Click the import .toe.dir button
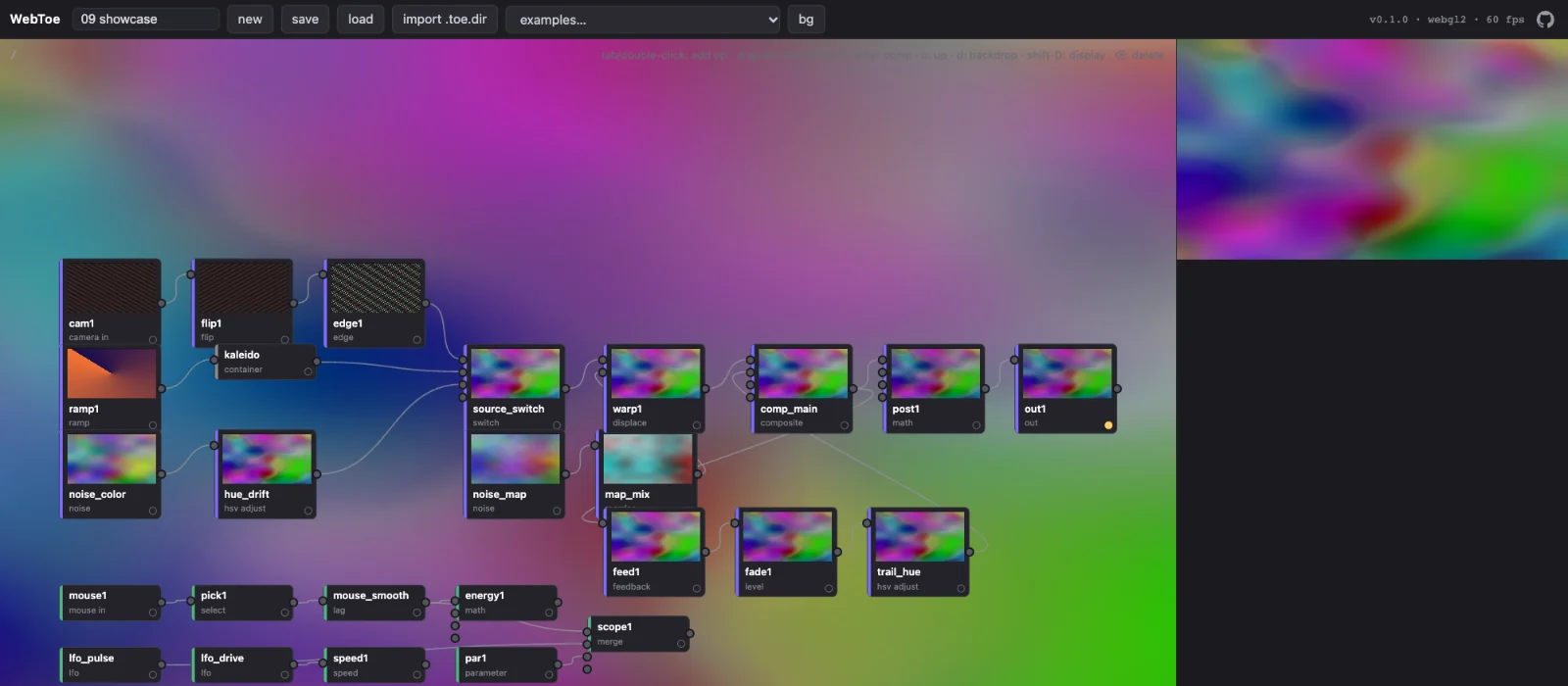 pos(445,19)
